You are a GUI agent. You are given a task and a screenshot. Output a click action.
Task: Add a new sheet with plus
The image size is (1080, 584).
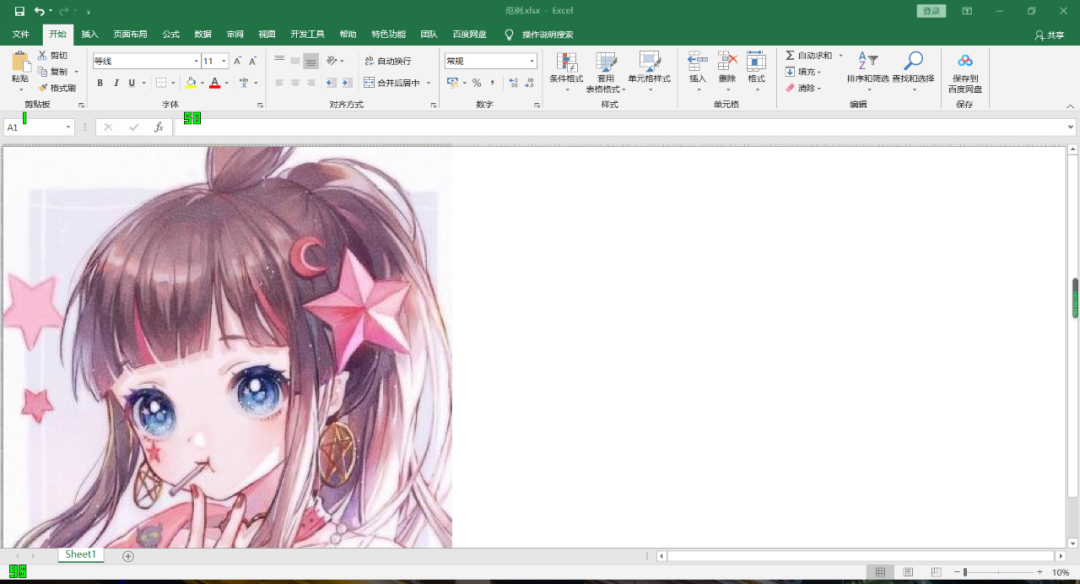128,556
